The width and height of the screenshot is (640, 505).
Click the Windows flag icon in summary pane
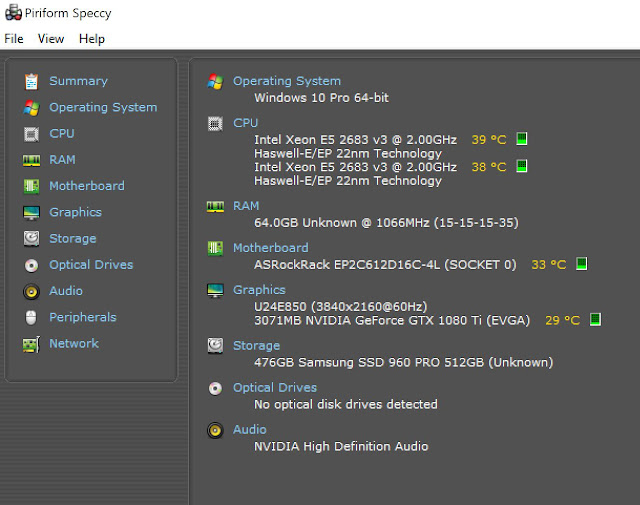tap(215, 82)
